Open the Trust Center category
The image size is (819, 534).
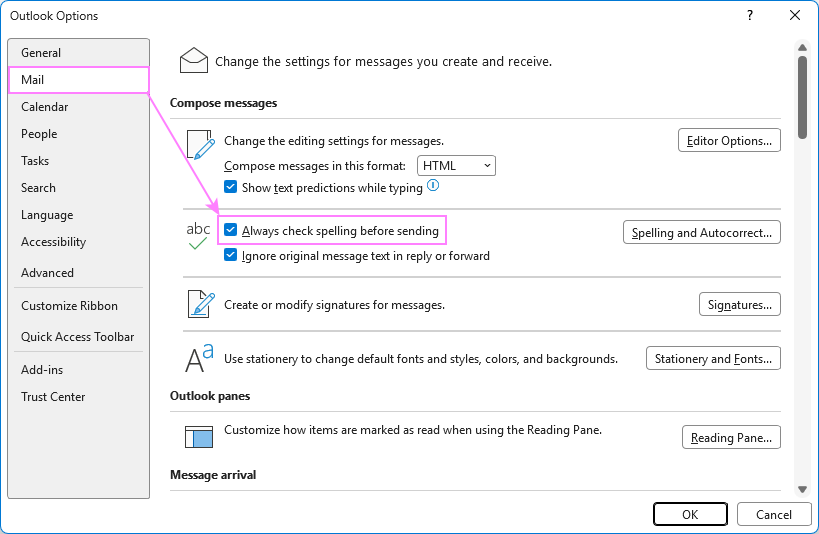pos(78,397)
